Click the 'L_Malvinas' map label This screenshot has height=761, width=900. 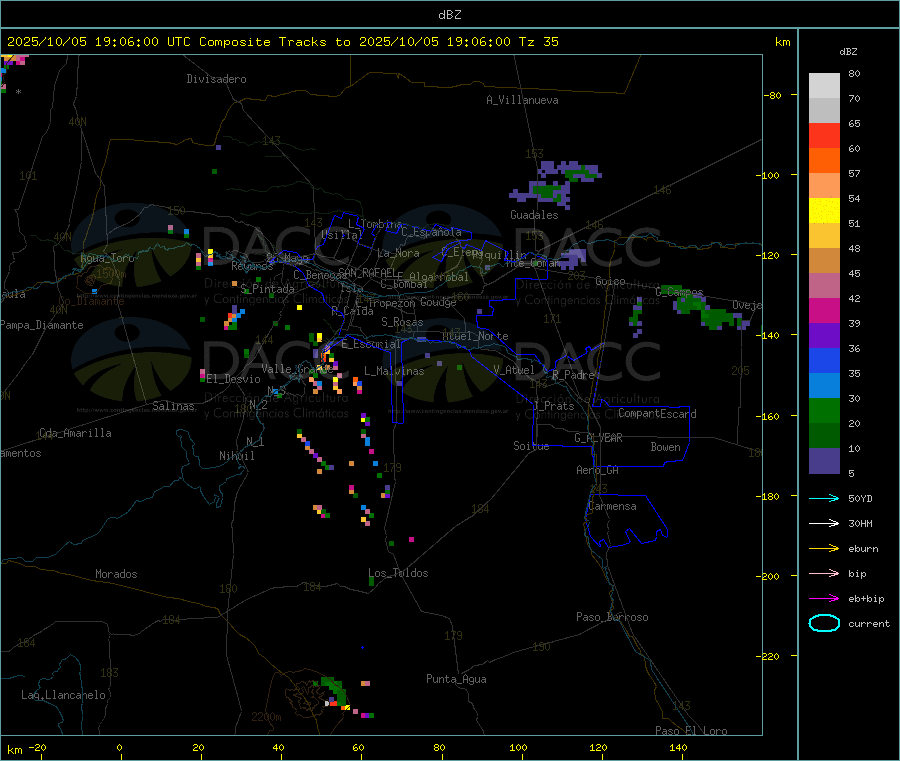click(x=394, y=371)
